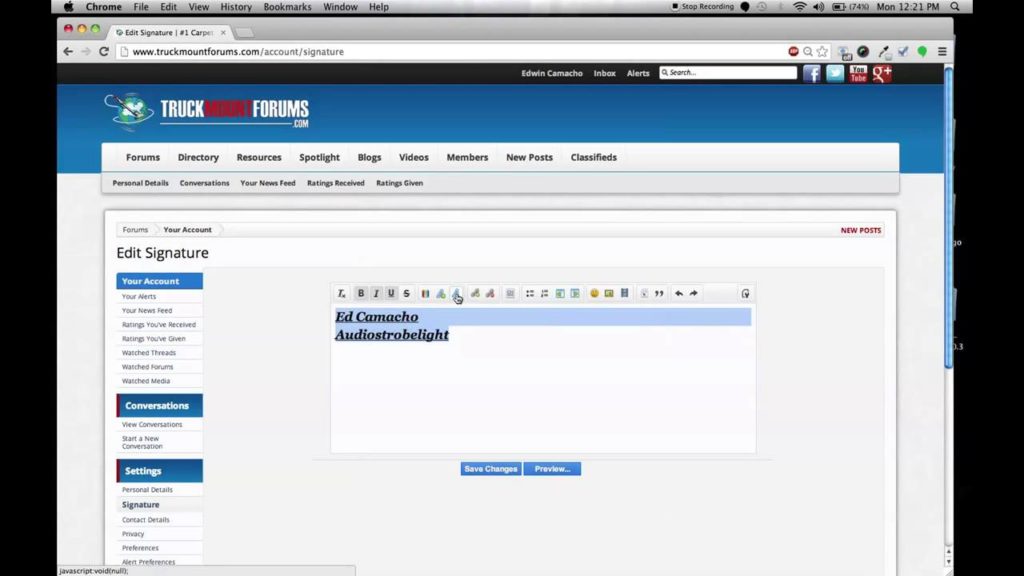This screenshot has width=1024, height=576.
Task: Click the quote icon in toolbar
Action: point(659,294)
